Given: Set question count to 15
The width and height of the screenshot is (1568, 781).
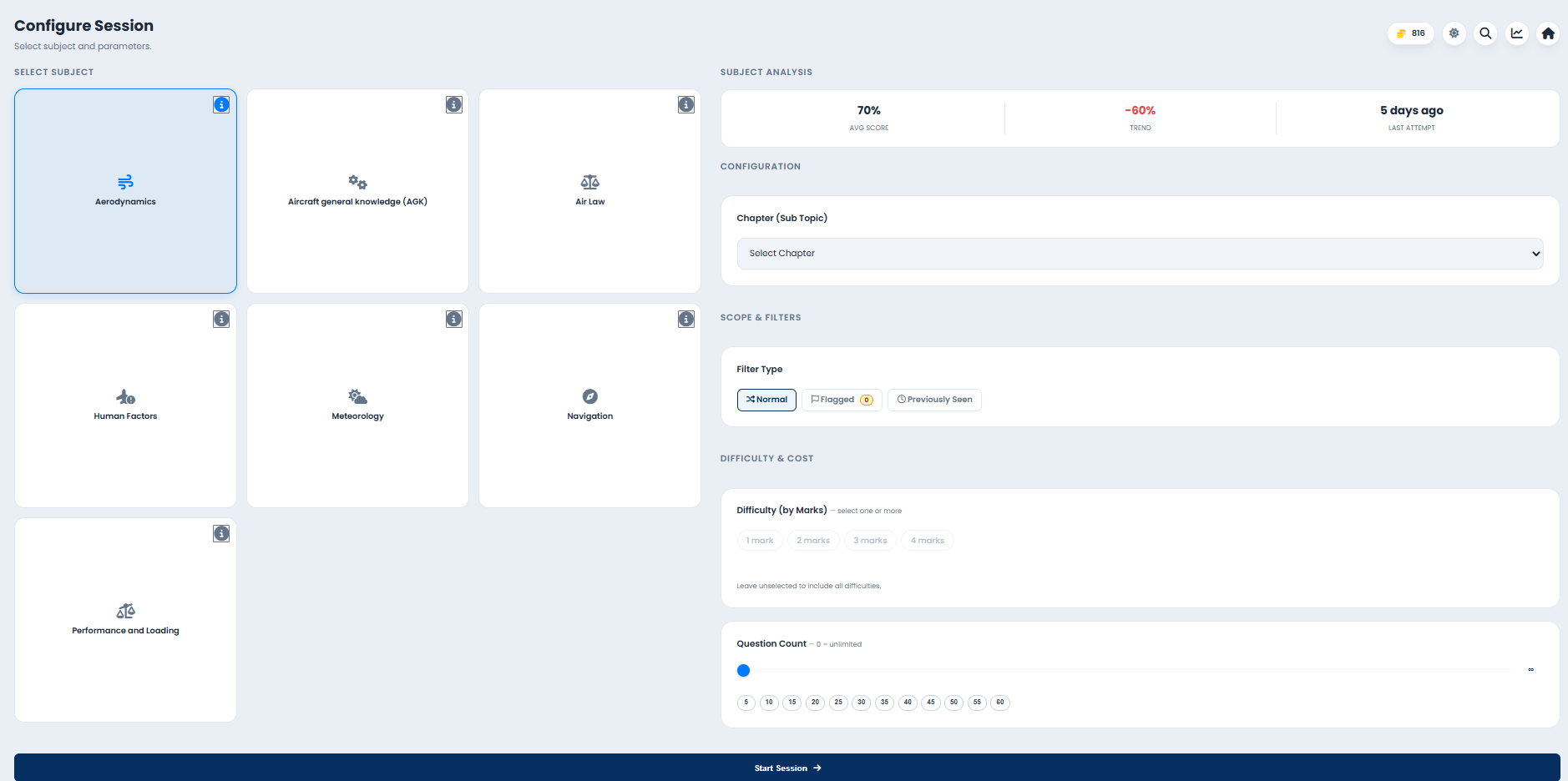Looking at the screenshot, I should 792,703.
